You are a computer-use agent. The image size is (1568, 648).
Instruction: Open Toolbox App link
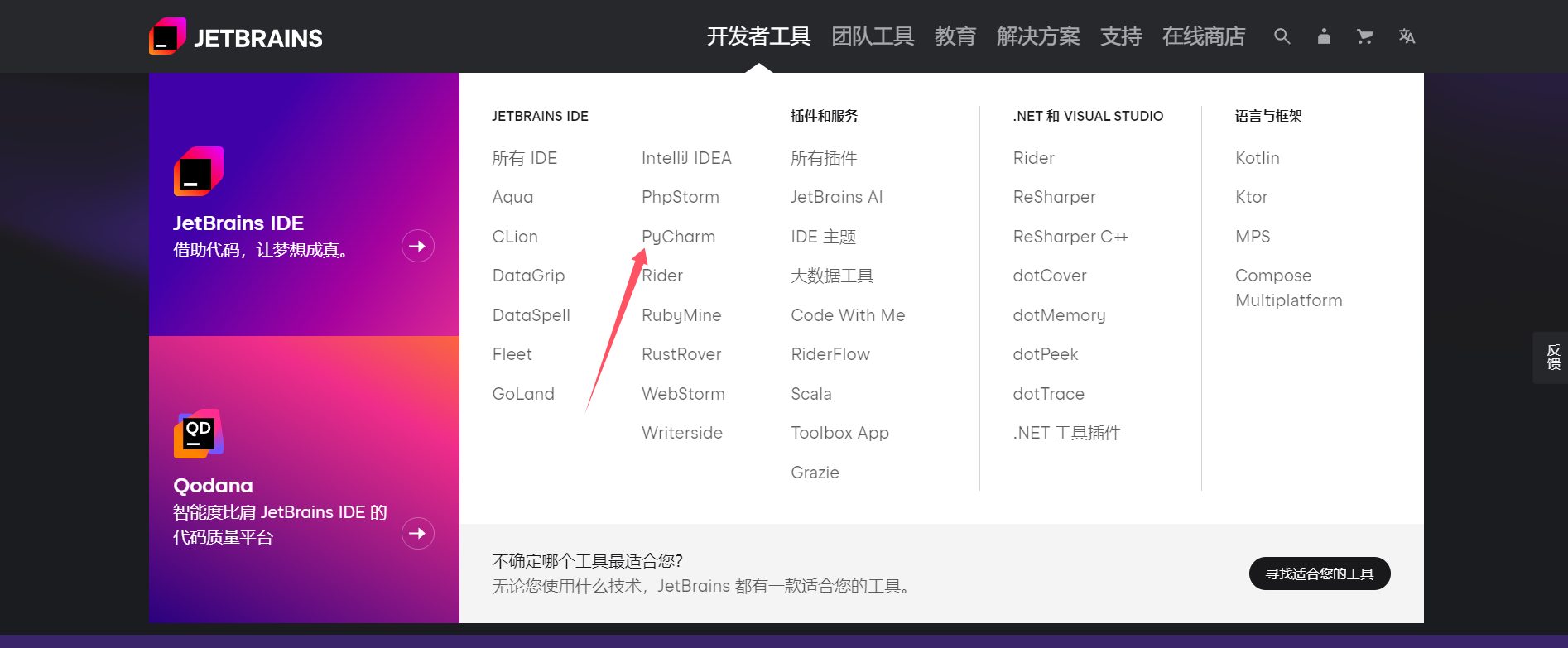[x=839, y=433]
